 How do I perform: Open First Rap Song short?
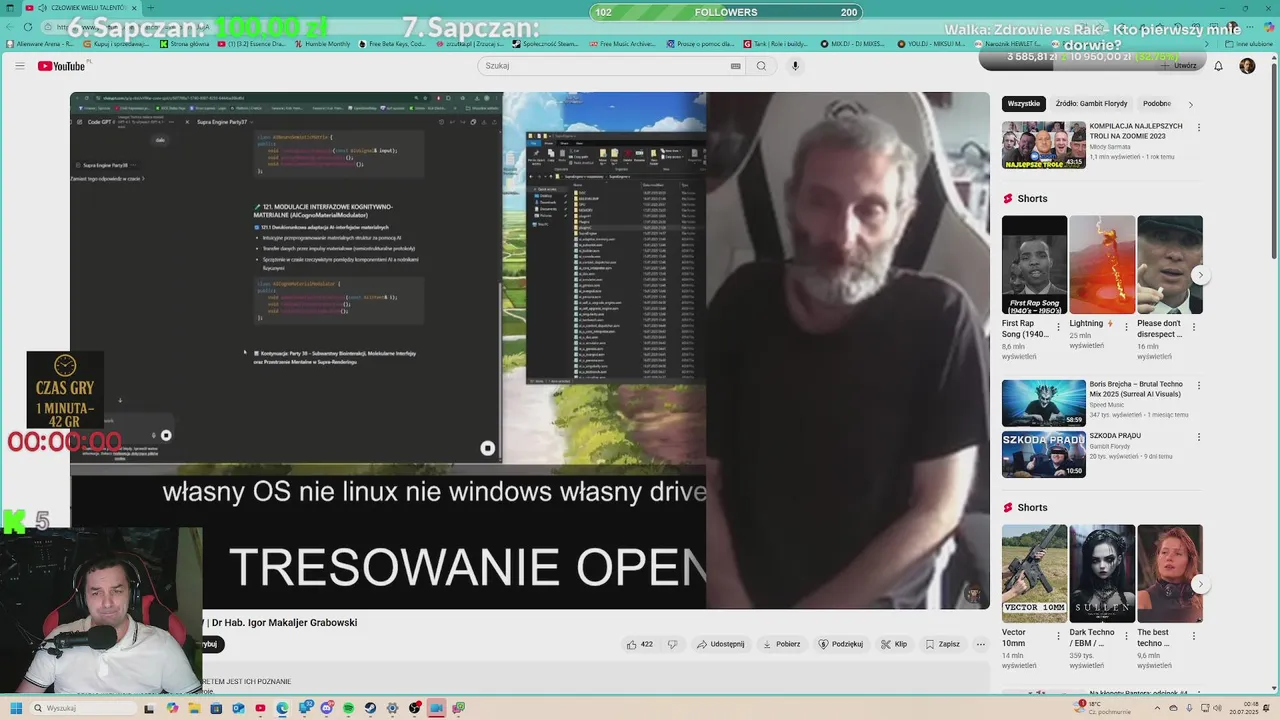[1034, 265]
